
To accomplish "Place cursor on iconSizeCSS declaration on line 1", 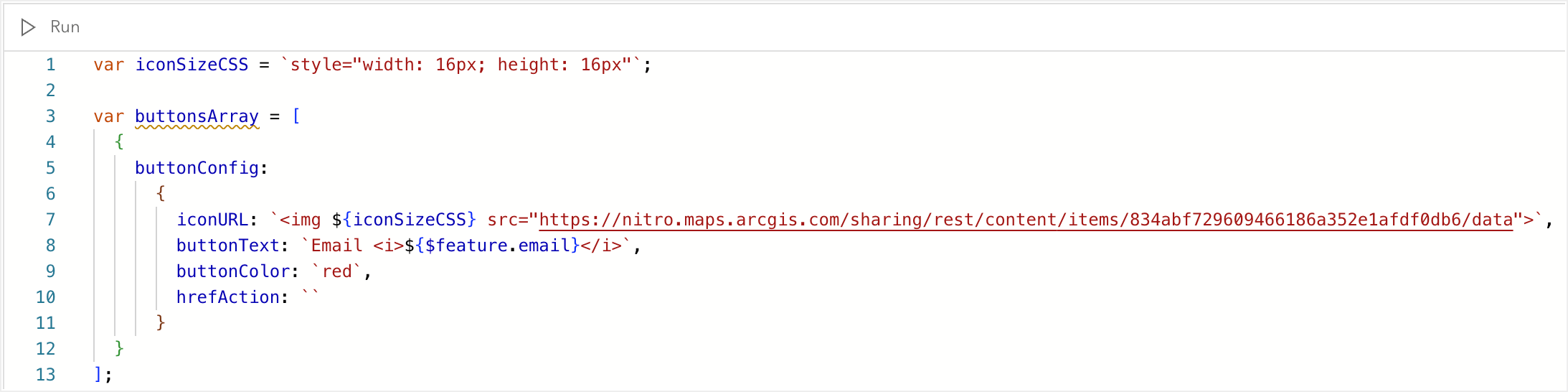I will 192,65.
